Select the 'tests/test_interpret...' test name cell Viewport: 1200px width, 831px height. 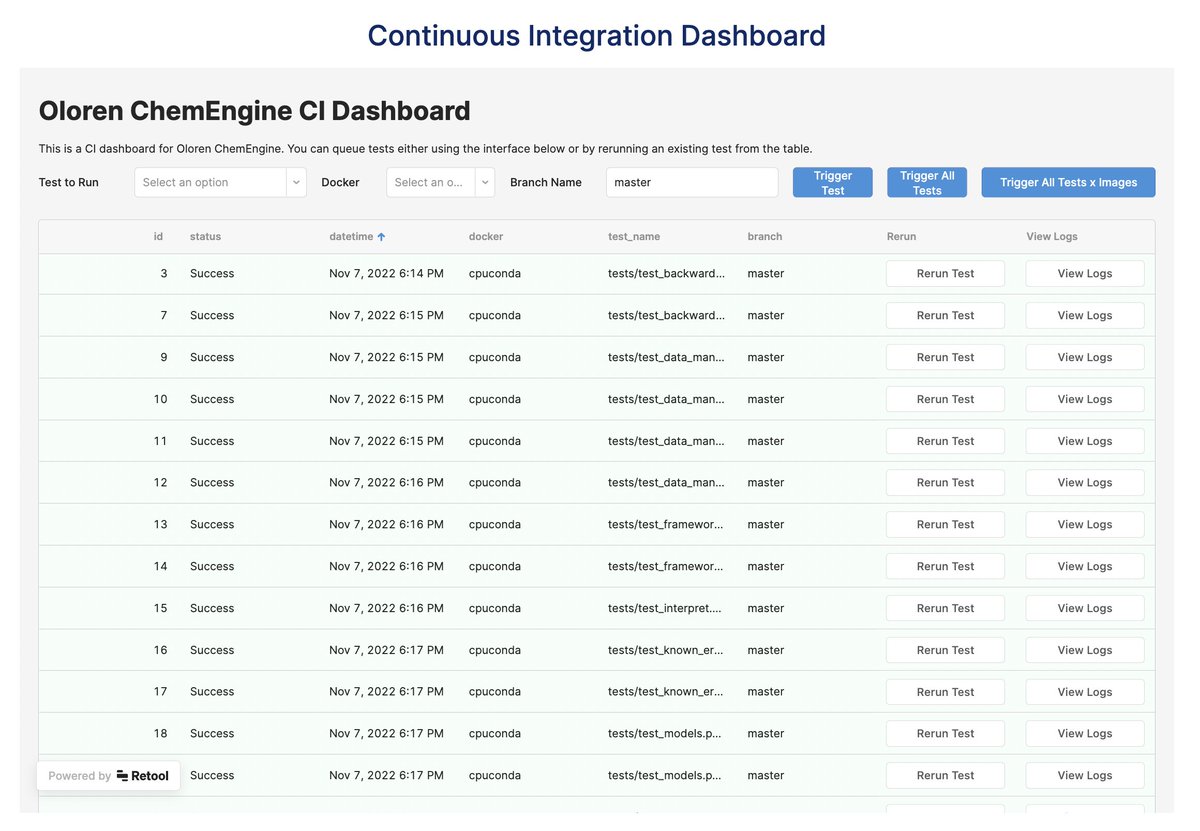(666, 609)
